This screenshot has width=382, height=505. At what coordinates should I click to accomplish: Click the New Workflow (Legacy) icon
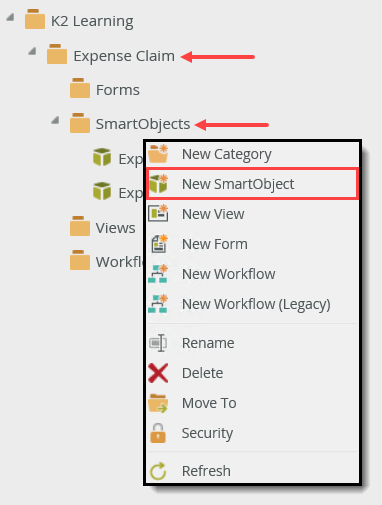(158, 304)
